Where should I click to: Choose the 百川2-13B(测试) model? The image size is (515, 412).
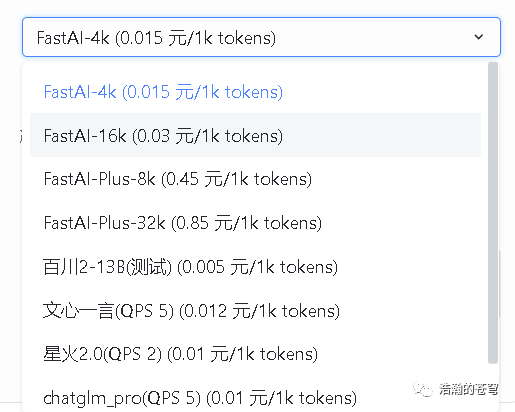point(255,267)
